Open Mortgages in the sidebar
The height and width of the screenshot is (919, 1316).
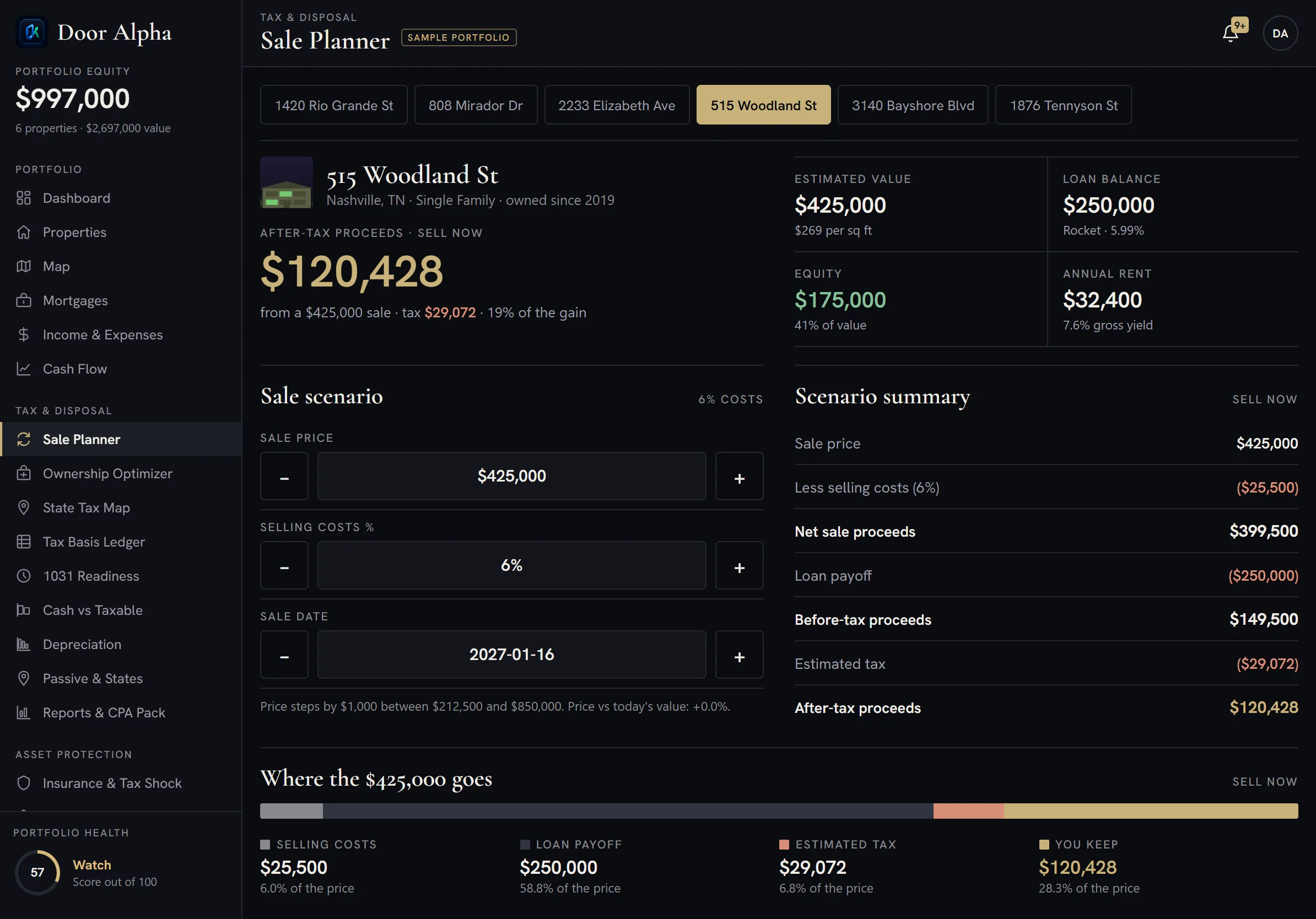(x=121, y=301)
